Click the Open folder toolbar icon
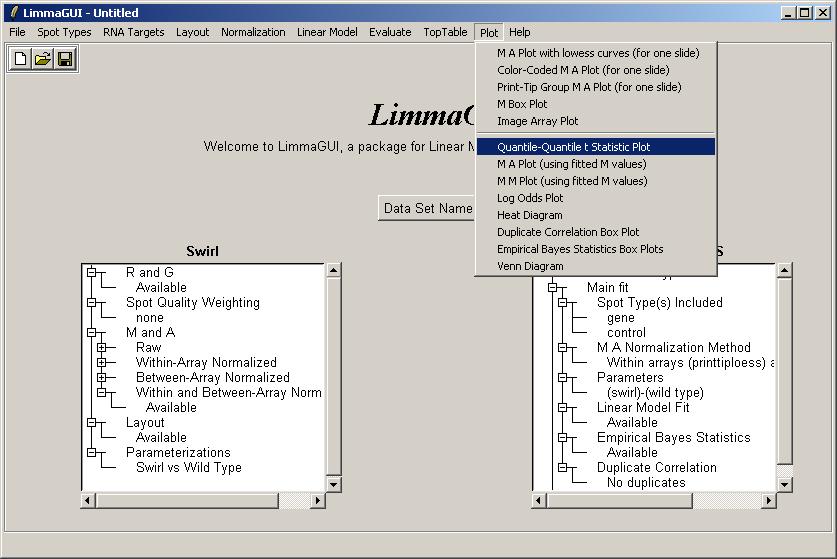The image size is (837, 559). click(x=43, y=59)
